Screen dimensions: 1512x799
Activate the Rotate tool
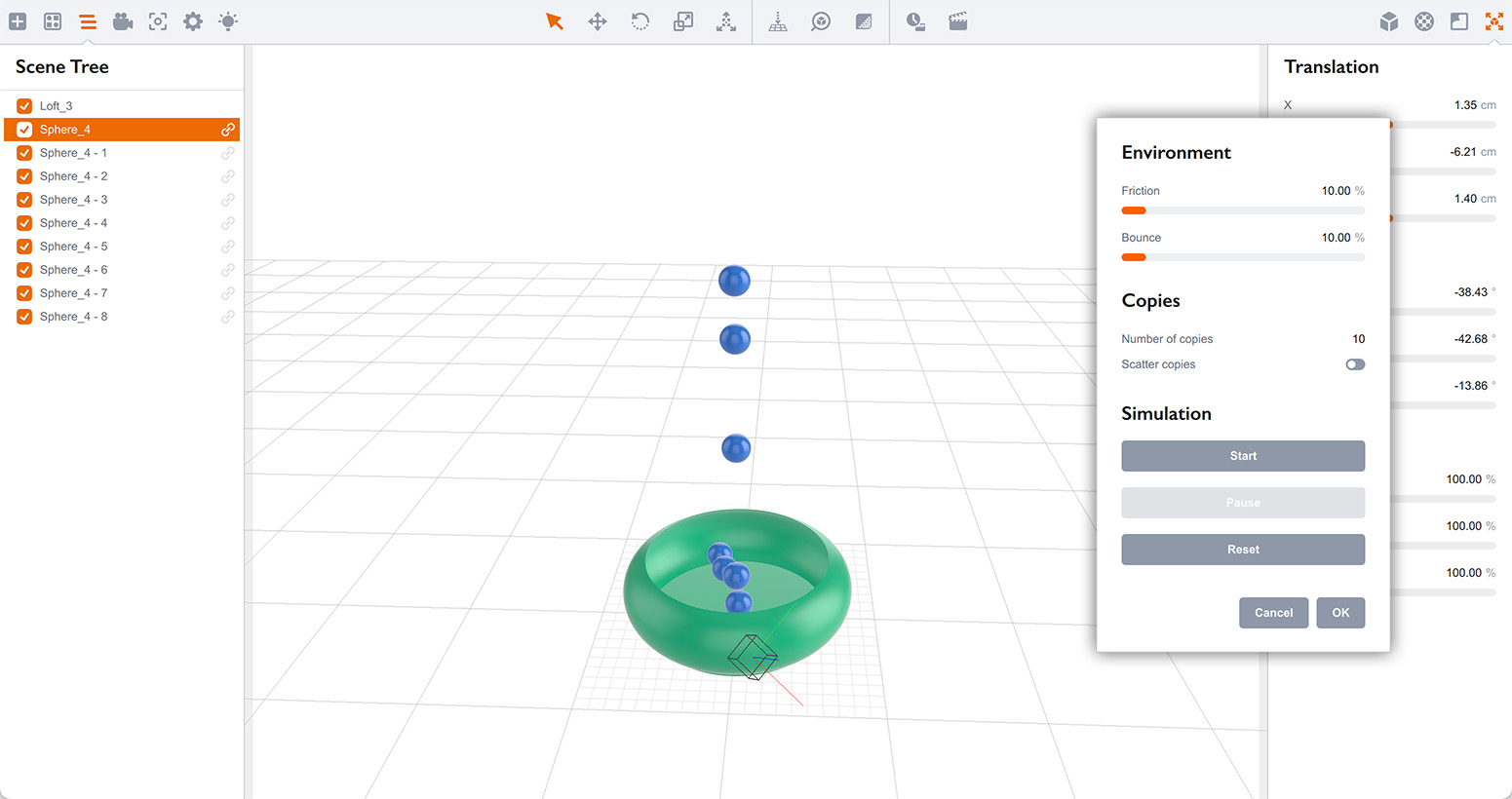(x=640, y=20)
